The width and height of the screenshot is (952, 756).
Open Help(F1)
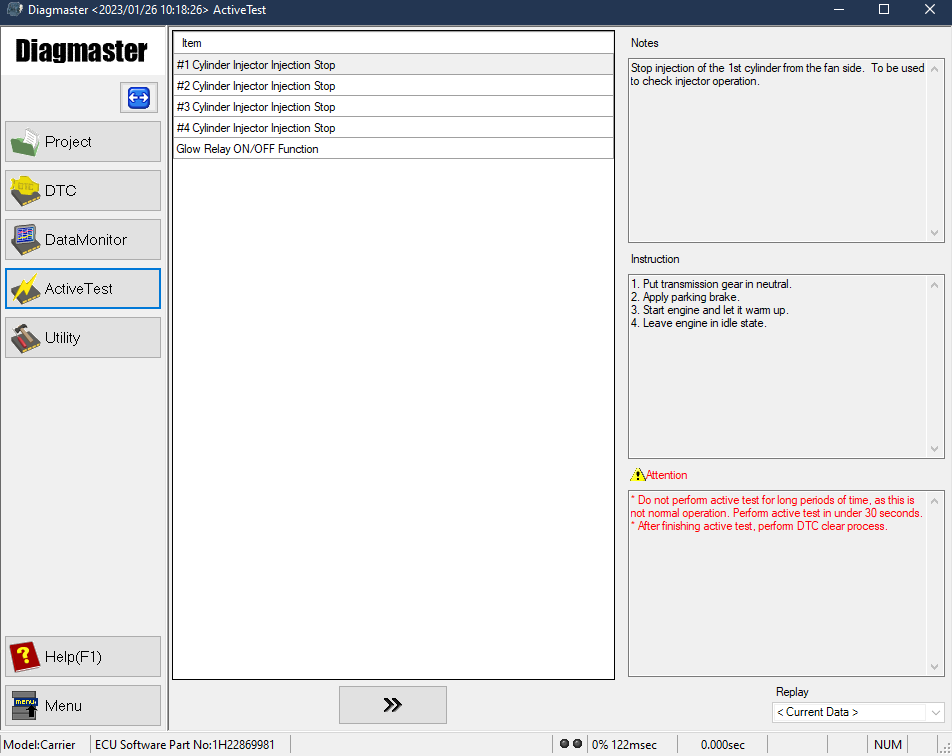point(83,656)
